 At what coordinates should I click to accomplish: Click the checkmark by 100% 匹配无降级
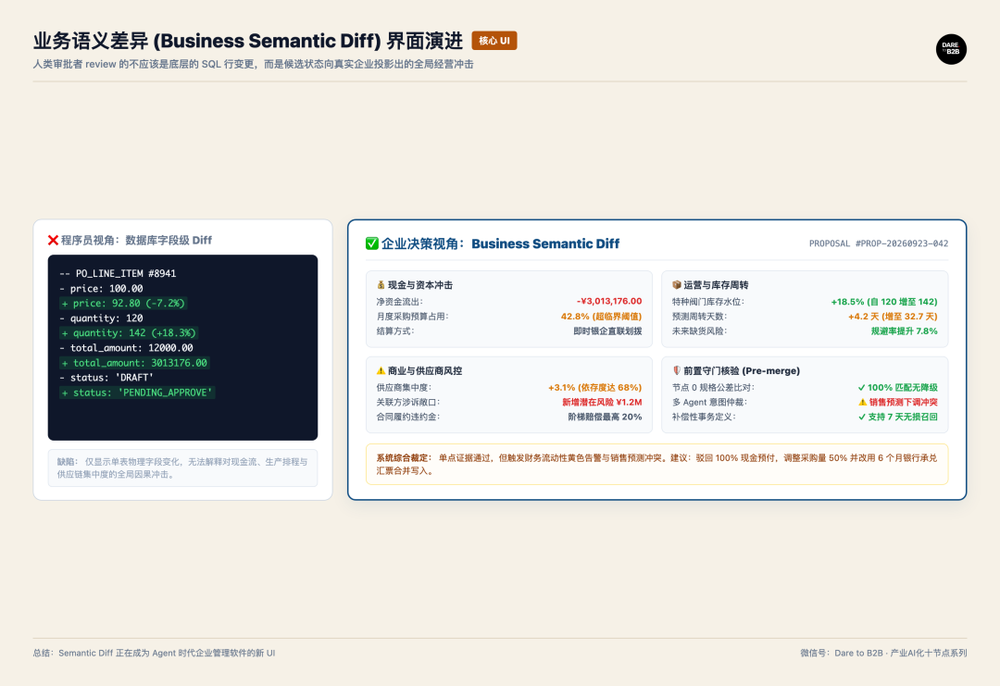(862, 388)
